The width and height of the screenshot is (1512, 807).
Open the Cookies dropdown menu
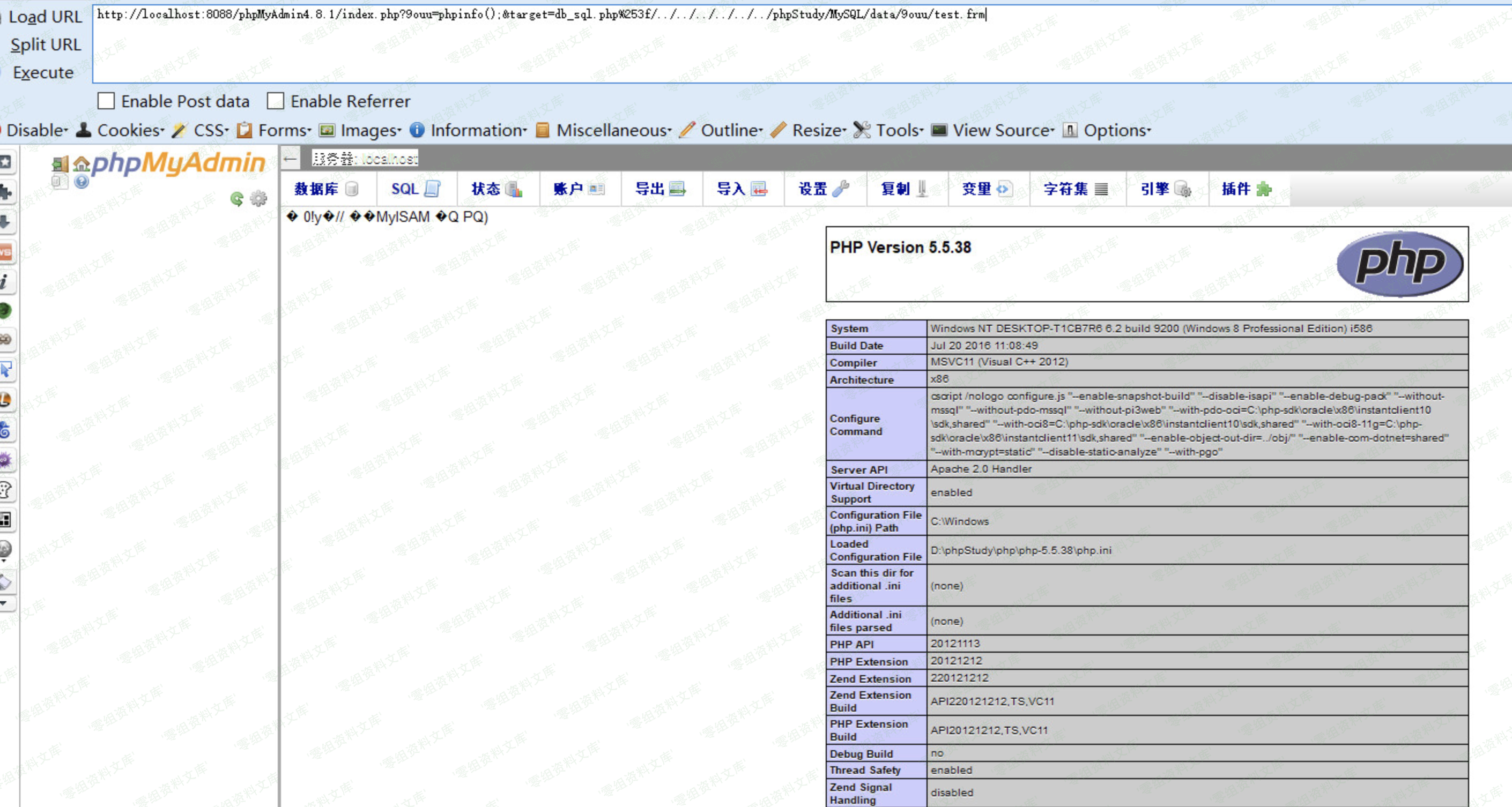click(x=130, y=130)
